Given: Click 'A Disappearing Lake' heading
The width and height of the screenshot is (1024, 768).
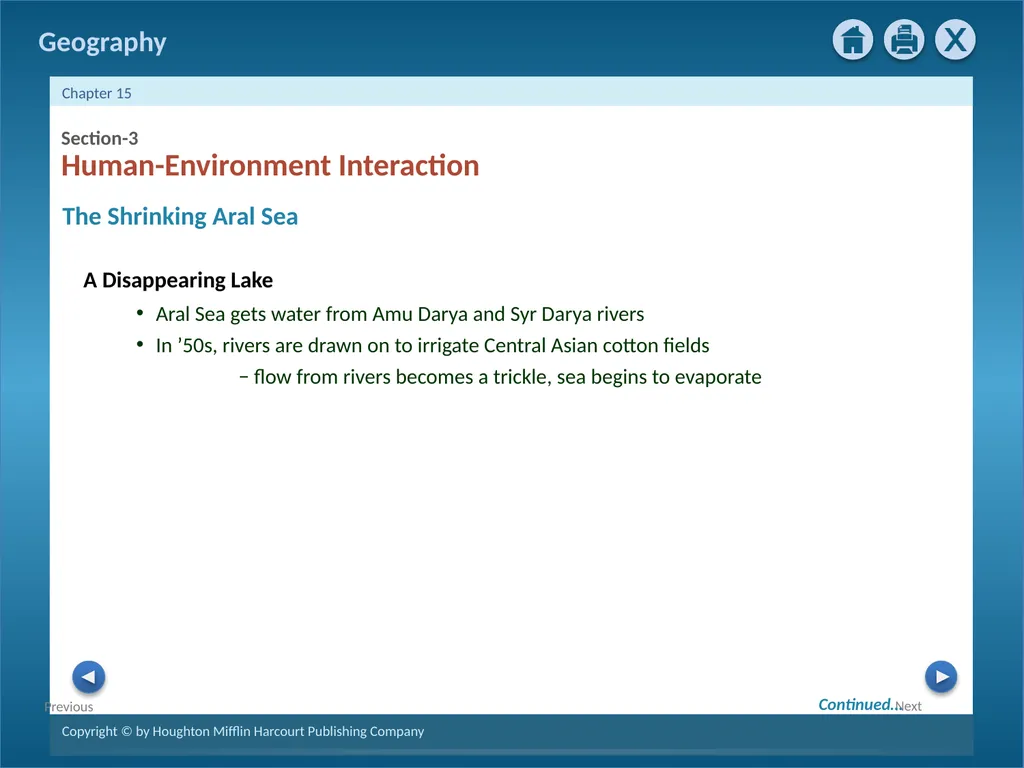Looking at the screenshot, I should pos(178,280).
